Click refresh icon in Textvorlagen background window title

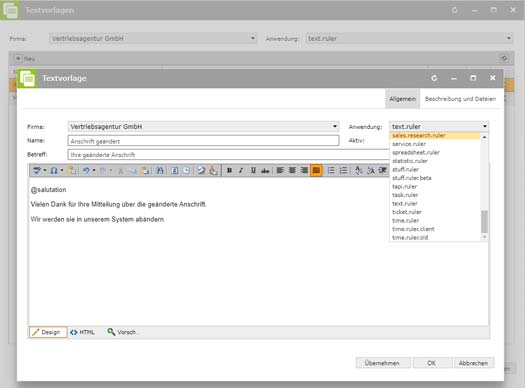tap(454, 10)
